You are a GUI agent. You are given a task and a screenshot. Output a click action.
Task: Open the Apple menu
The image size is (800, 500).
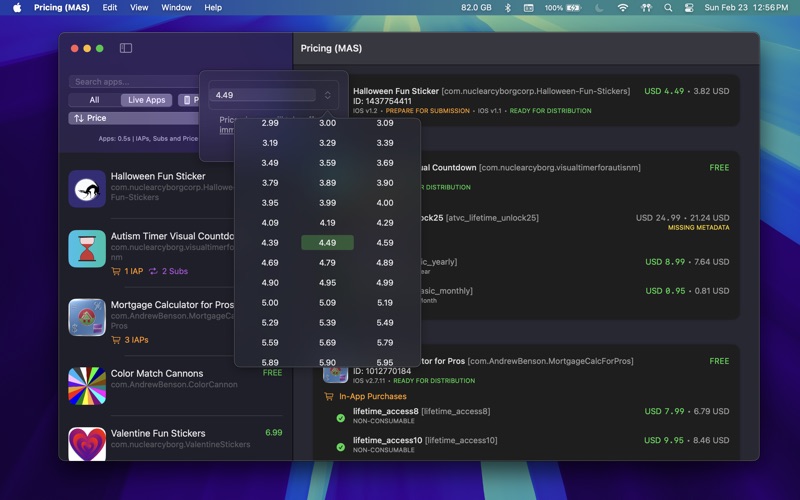(17, 8)
